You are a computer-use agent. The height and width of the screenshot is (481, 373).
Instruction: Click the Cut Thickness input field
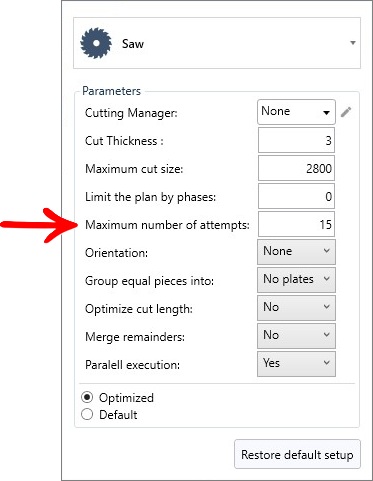(296, 140)
